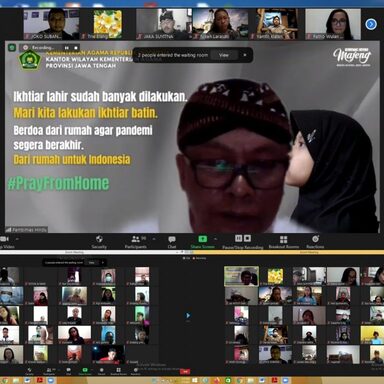Image resolution: width=384 pixels, height=384 pixels.
Task: Go to next gallery page in lower-left window
Action: point(188,315)
